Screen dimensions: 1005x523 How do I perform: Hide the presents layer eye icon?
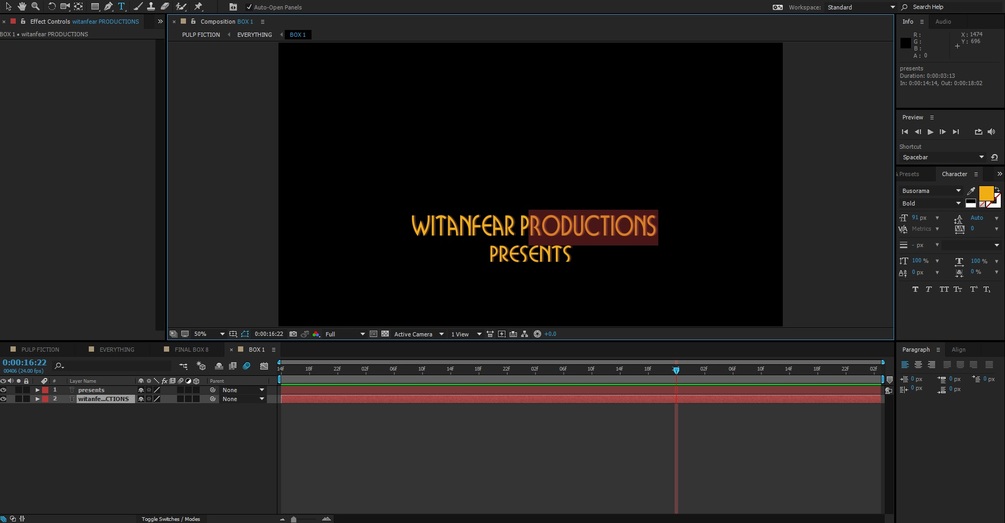[x=3, y=390]
